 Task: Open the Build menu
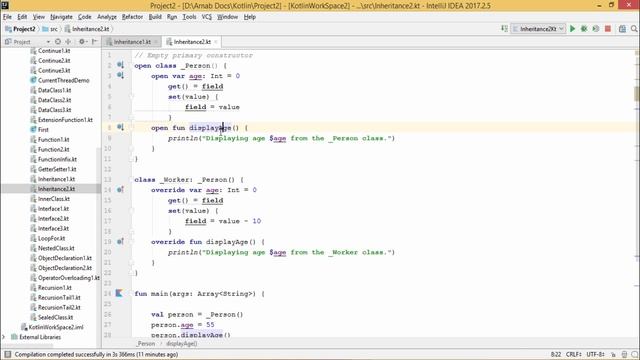(x=155, y=17)
